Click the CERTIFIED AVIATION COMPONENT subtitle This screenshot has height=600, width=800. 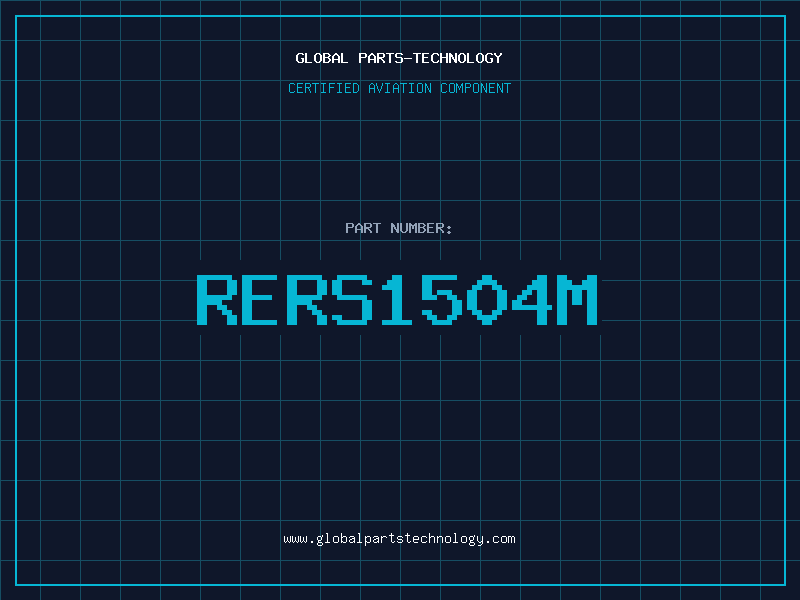[x=399, y=88]
